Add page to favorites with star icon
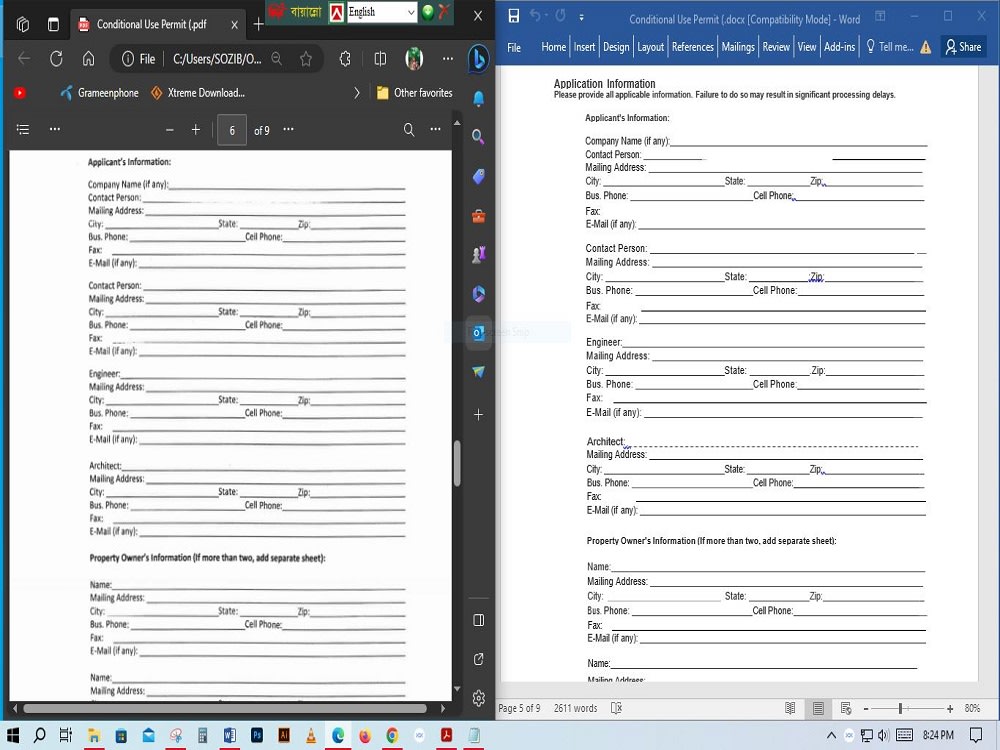 (306, 59)
